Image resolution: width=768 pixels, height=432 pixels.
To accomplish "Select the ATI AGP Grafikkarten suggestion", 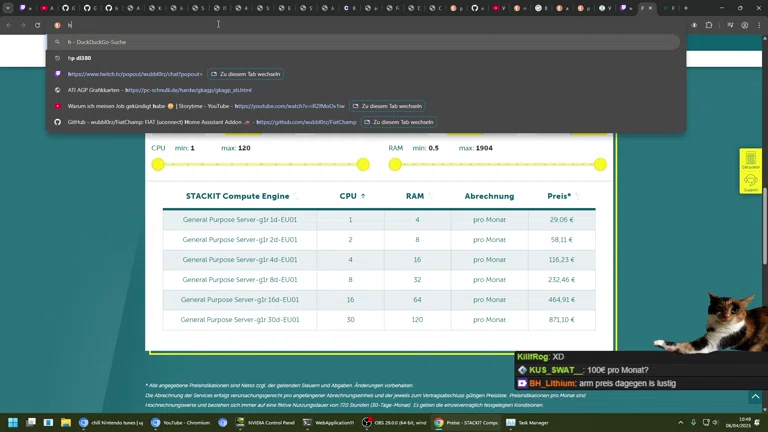I will pyautogui.click(x=160, y=90).
